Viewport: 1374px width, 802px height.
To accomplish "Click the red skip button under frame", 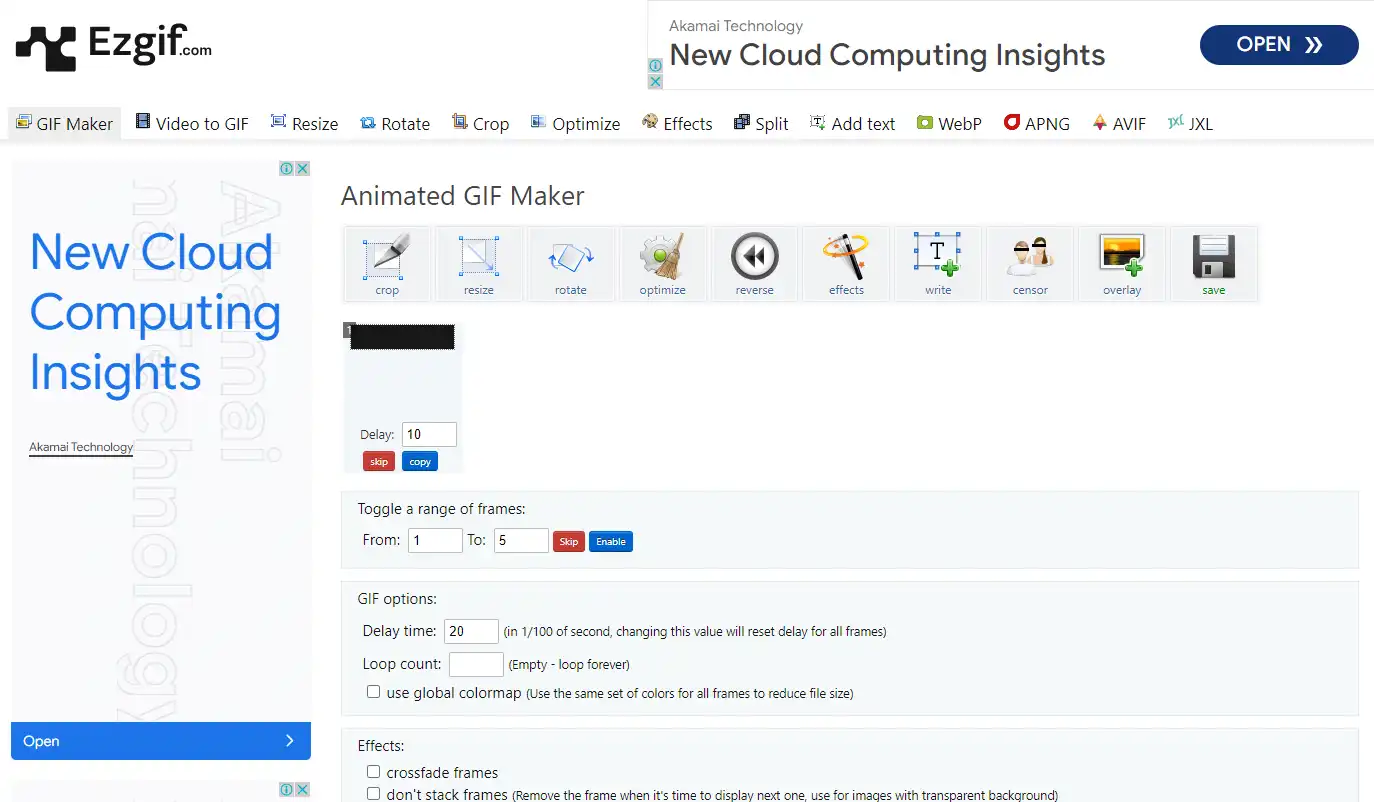I will click(379, 462).
